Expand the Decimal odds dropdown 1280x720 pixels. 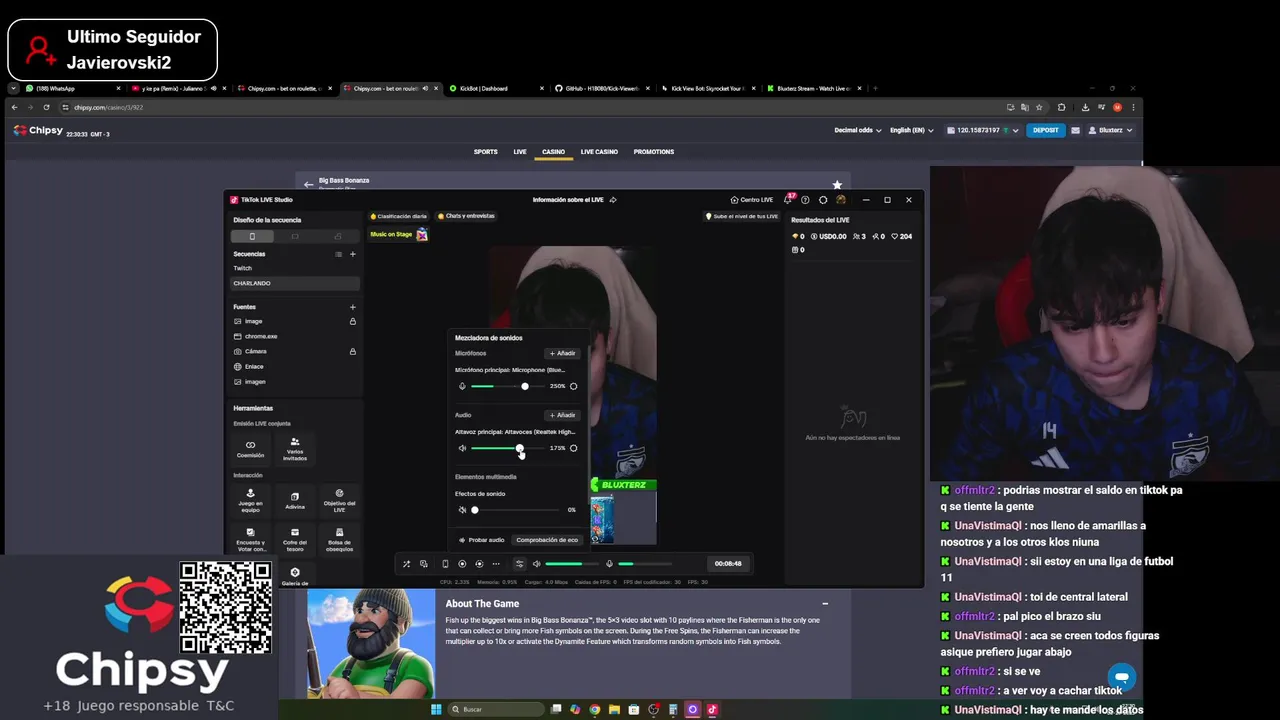coord(858,130)
